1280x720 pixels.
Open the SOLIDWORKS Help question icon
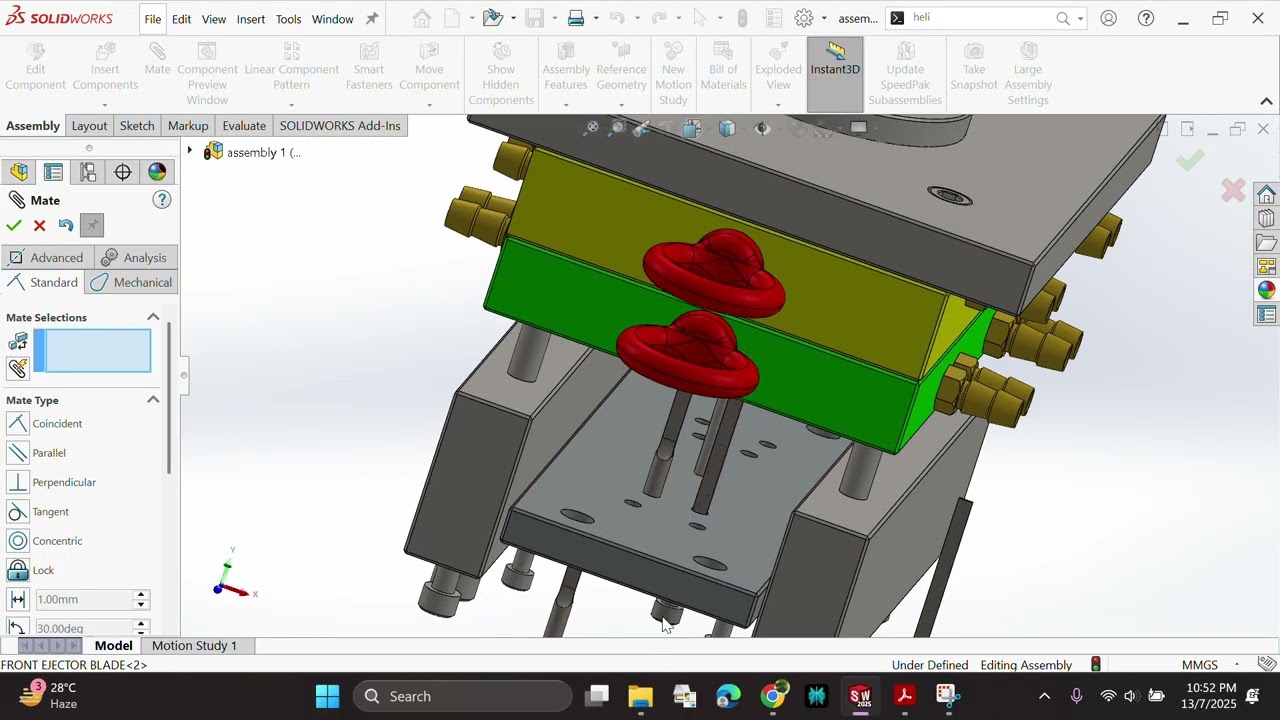(x=1146, y=18)
